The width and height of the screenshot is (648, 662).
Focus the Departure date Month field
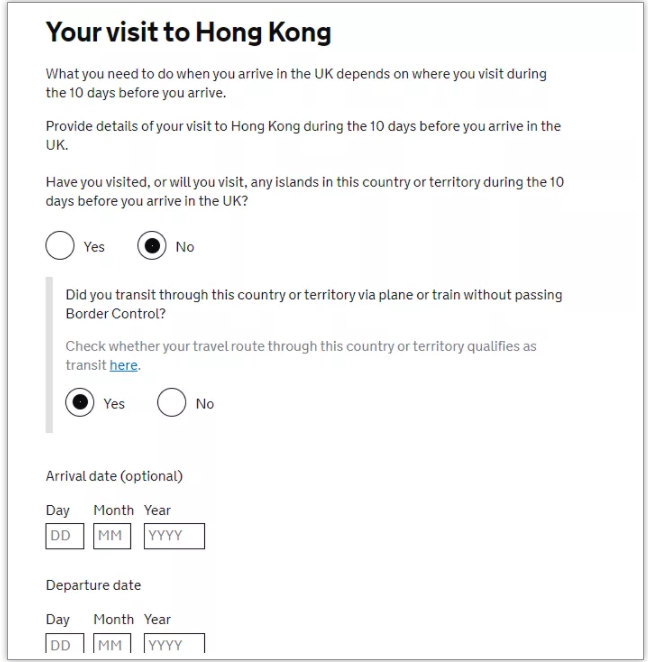112,643
